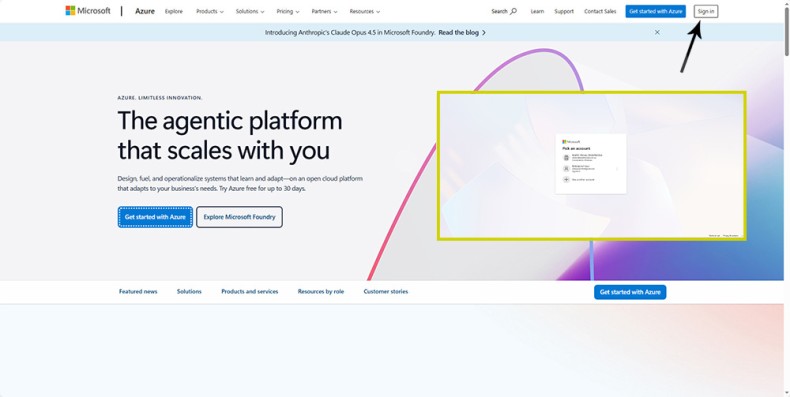790x397 pixels.
Task: Click the Microsoft logo
Action: tap(88, 11)
